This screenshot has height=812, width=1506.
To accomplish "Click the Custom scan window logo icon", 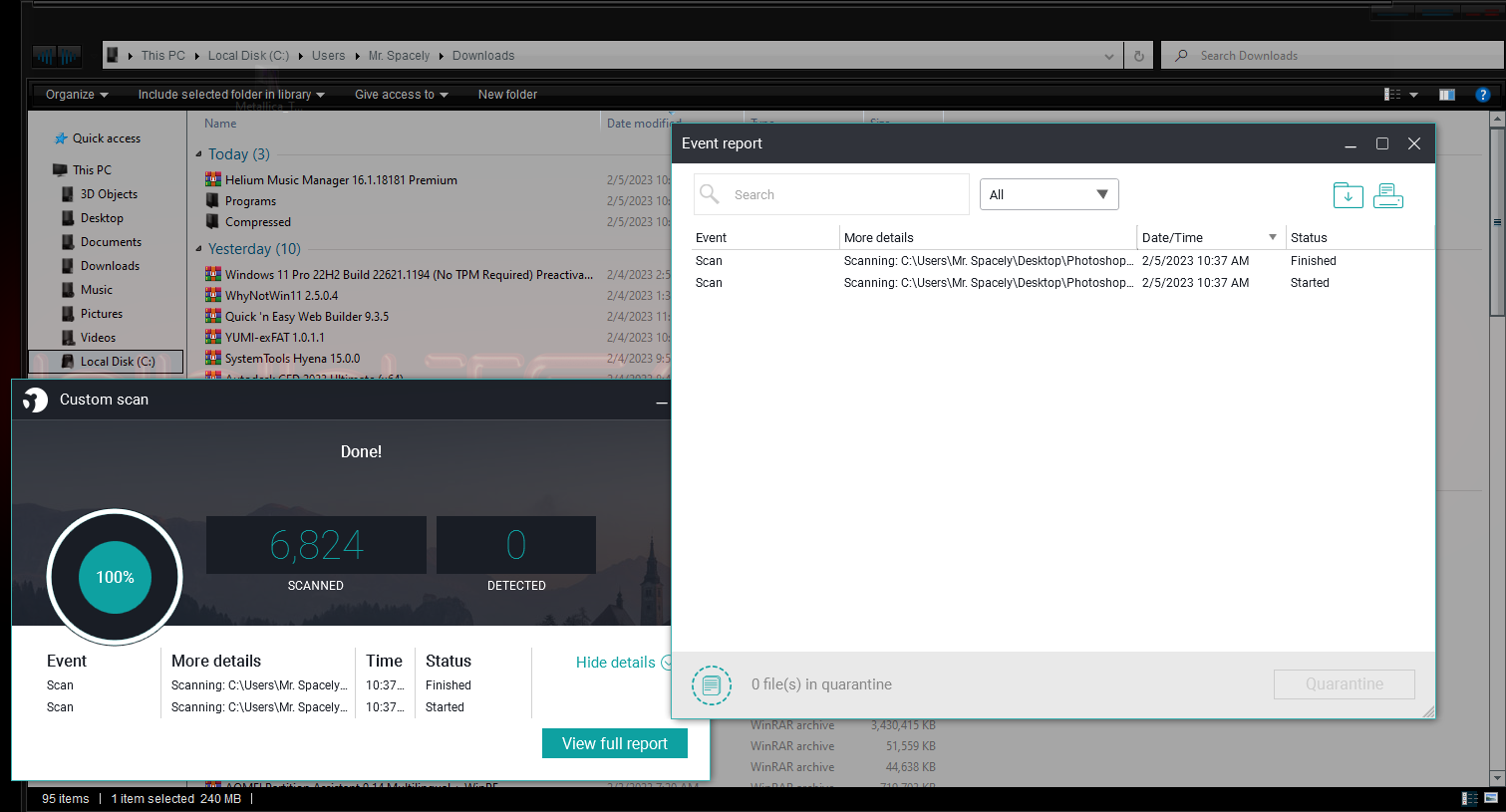I will point(35,400).
